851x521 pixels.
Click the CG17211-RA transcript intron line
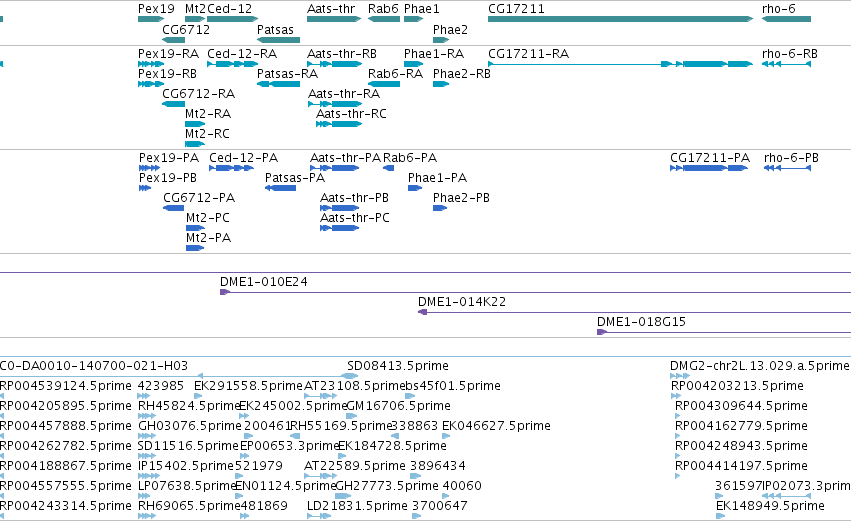click(574, 64)
